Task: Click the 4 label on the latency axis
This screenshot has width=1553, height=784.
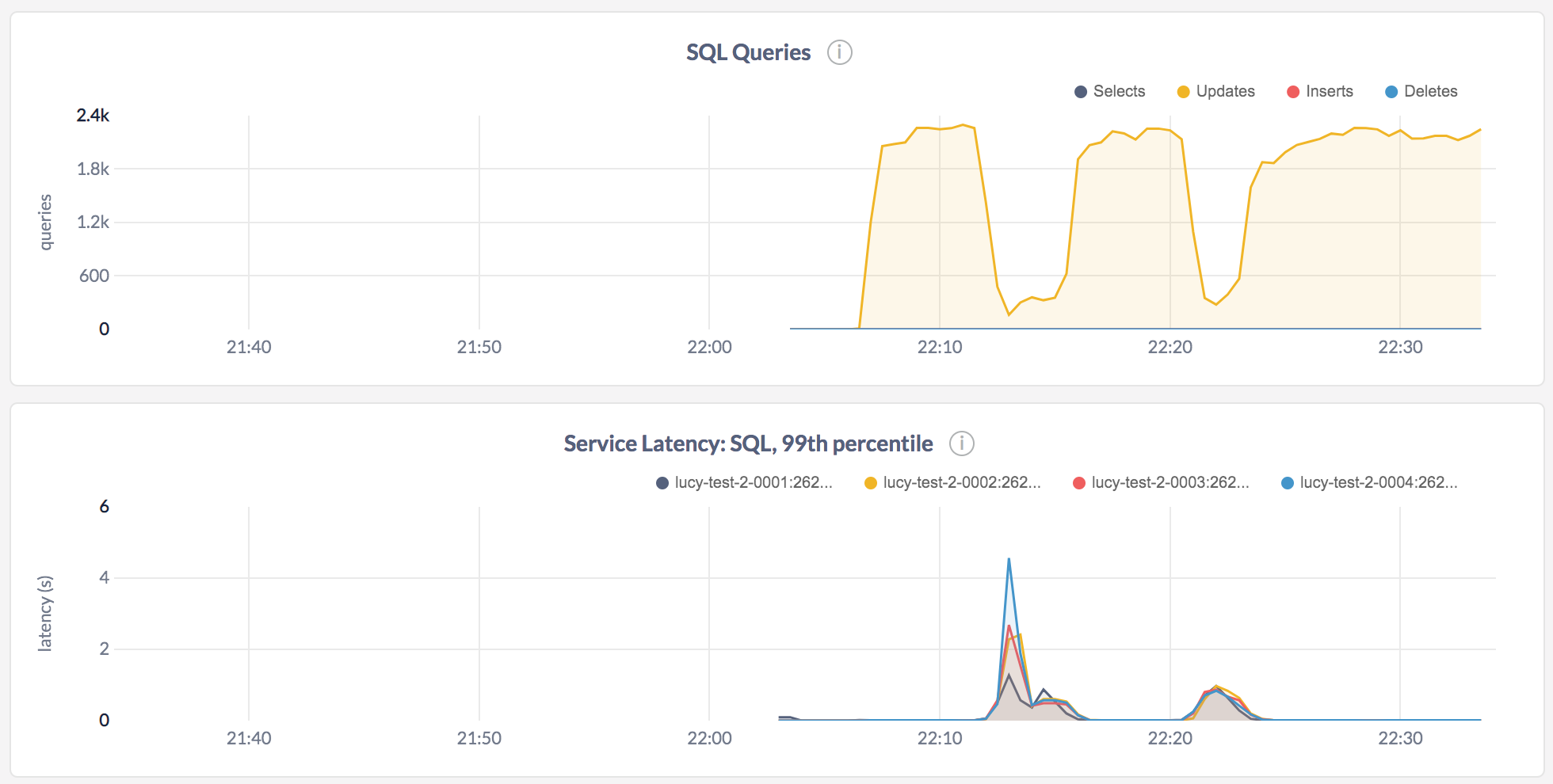Action: pos(104,577)
